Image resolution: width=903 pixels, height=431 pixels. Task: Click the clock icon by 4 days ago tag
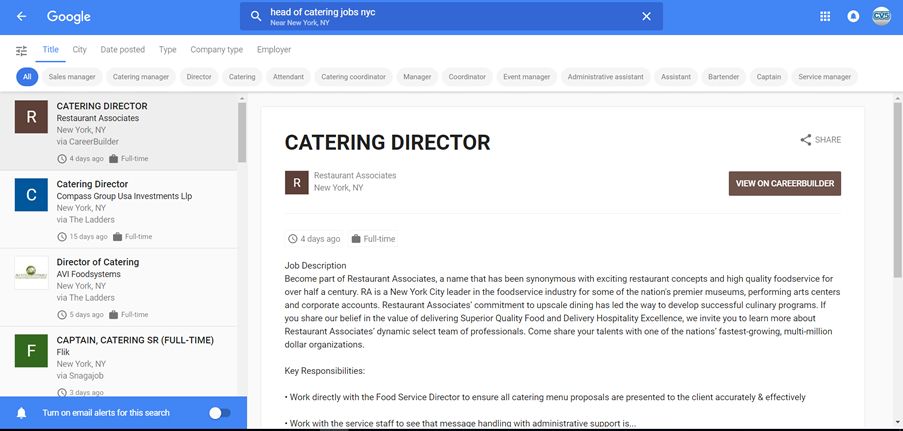293,239
